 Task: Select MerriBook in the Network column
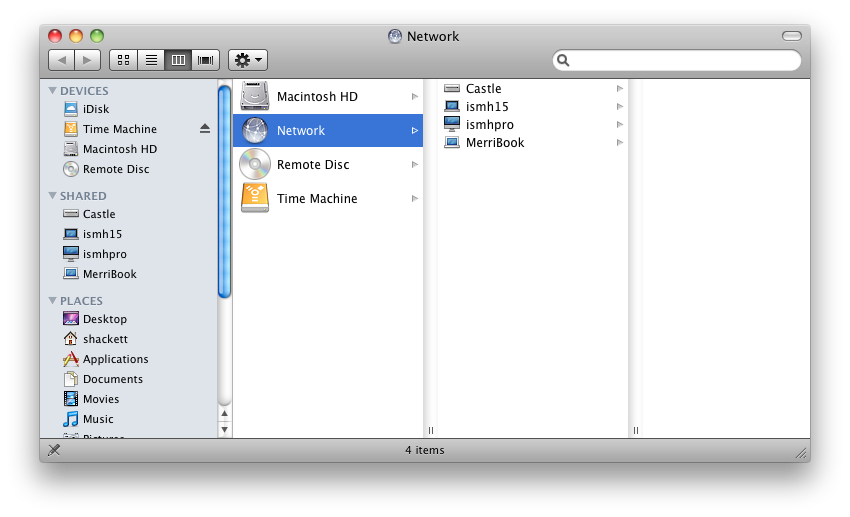point(533,143)
